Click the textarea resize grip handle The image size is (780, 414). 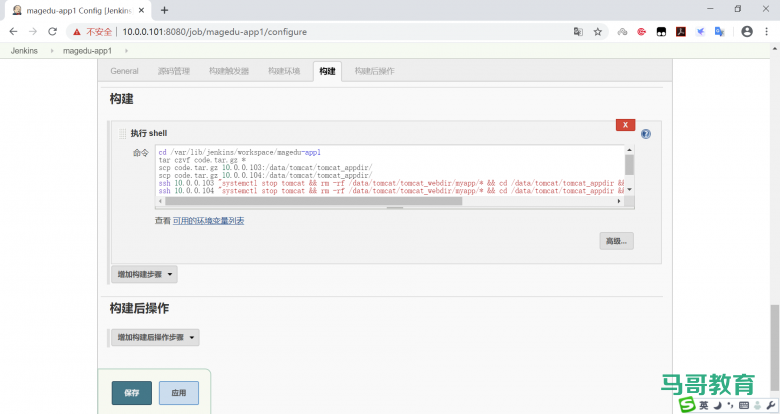[x=395, y=207]
